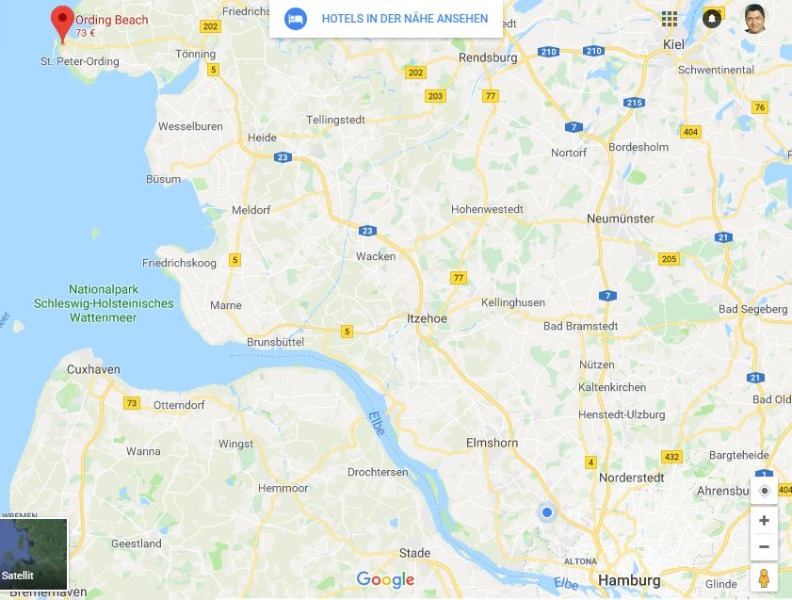Click the Neumünster city label
Image resolution: width=792 pixels, height=600 pixels.
(x=620, y=219)
